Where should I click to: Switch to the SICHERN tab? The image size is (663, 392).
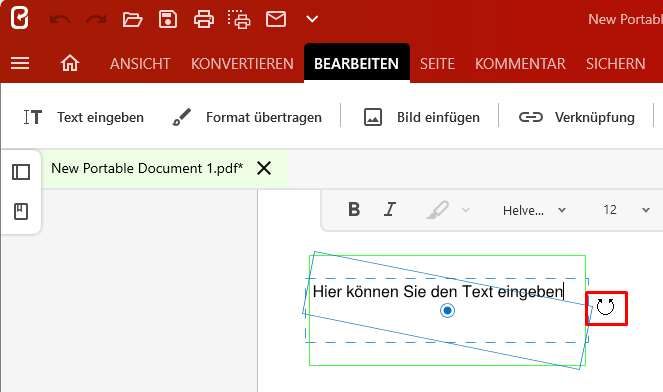coord(616,63)
